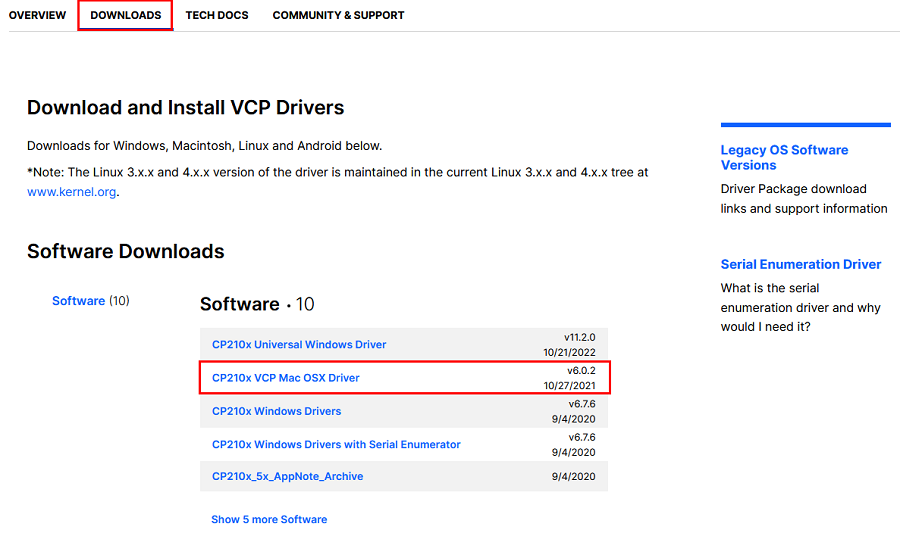
Task: Click the date in the AppNote_Archive row
Action: 574,477
